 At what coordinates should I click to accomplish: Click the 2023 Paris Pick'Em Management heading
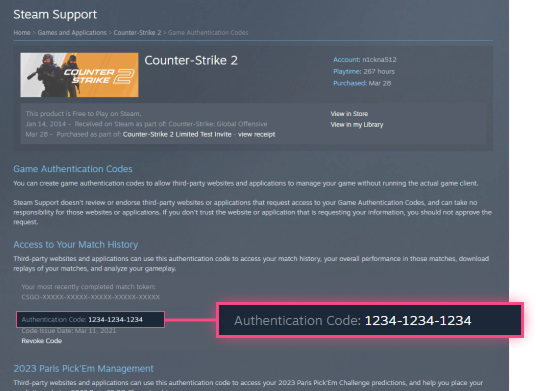83,368
